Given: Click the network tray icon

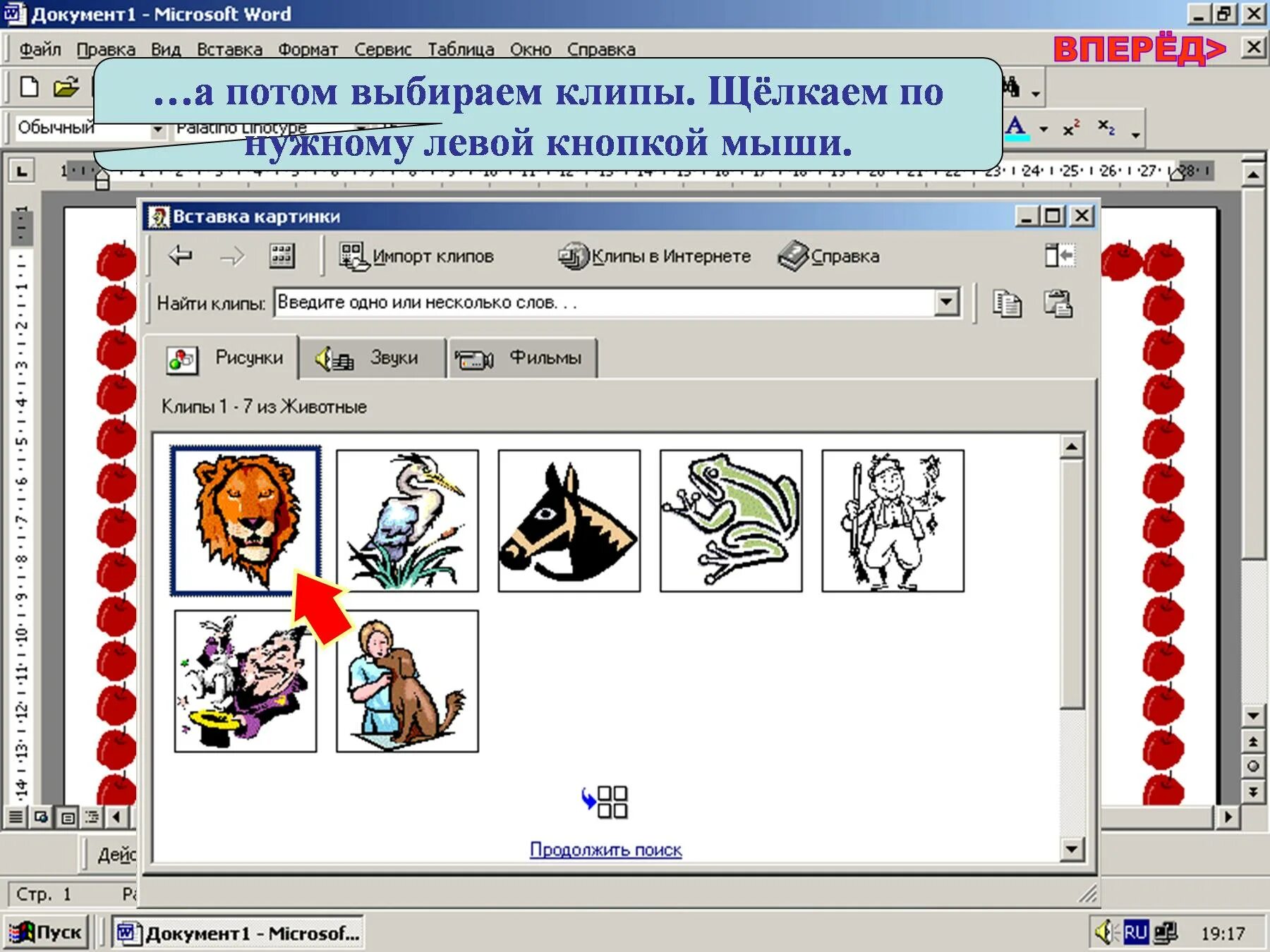Looking at the screenshot, I should [1166, 932].
